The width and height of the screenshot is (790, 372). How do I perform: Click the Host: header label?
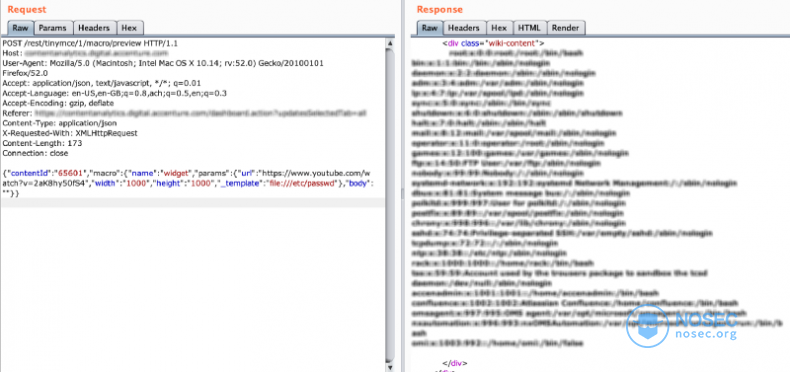[x=12, y=53]
